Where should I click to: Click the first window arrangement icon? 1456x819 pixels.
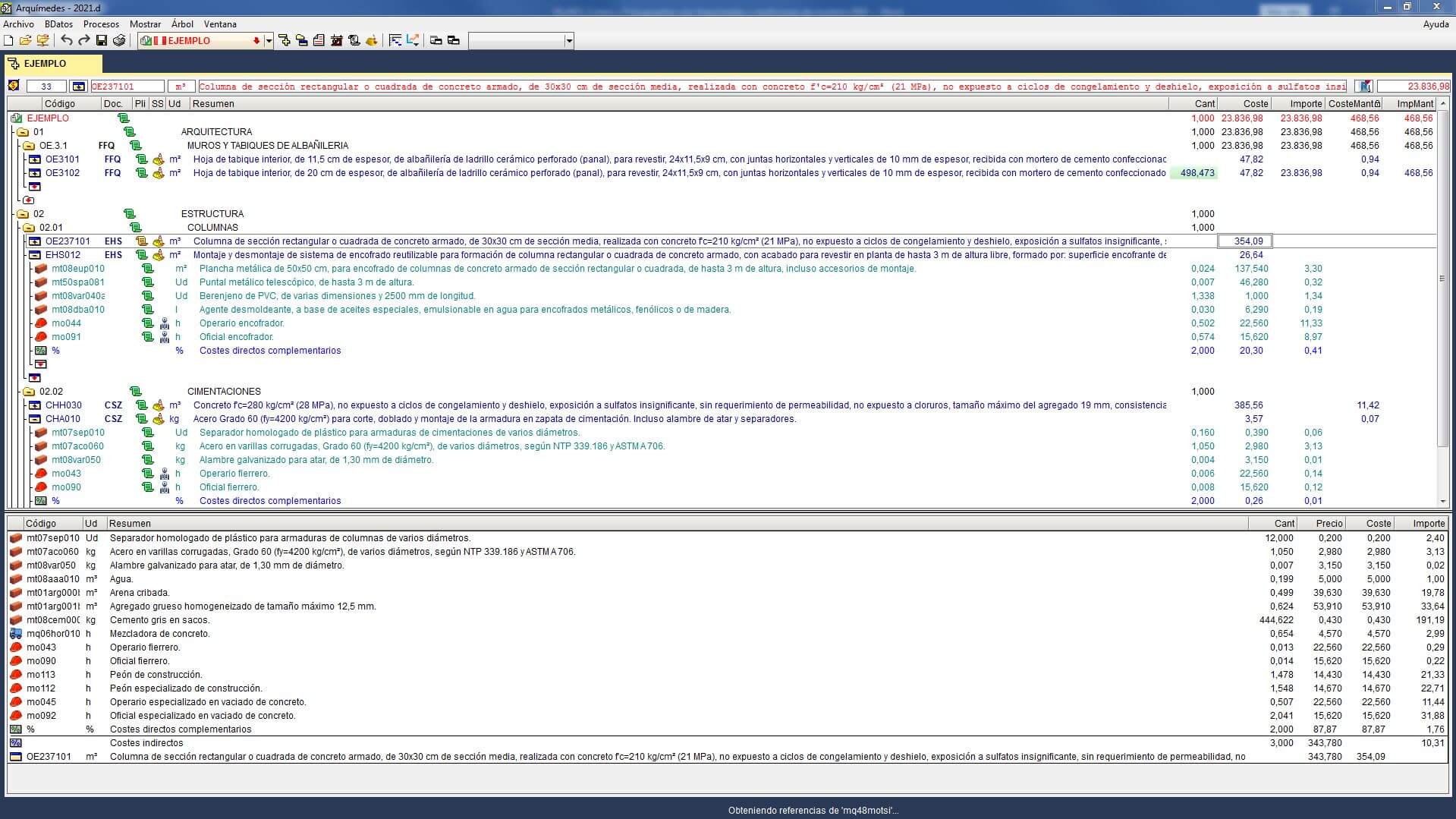(436, 40)
